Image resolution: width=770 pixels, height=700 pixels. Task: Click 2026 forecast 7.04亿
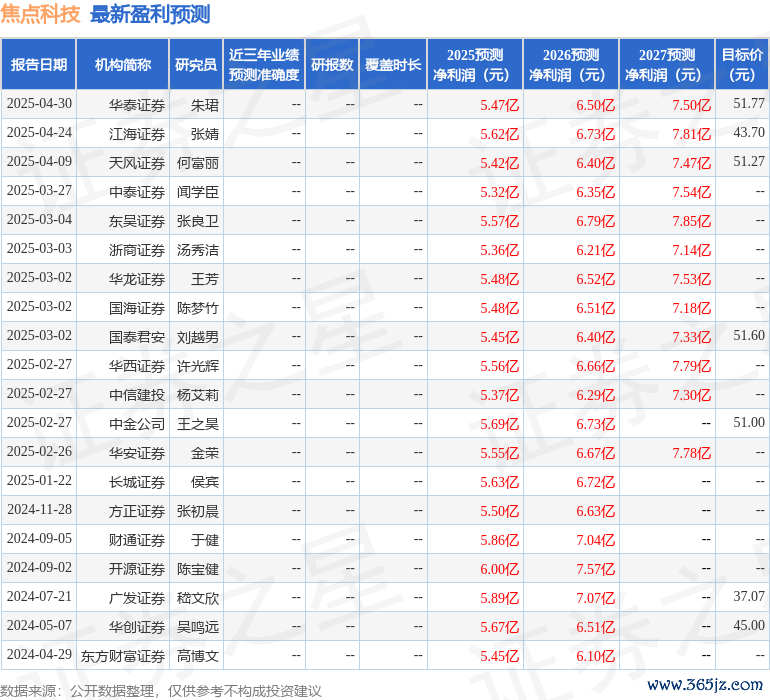595,540
